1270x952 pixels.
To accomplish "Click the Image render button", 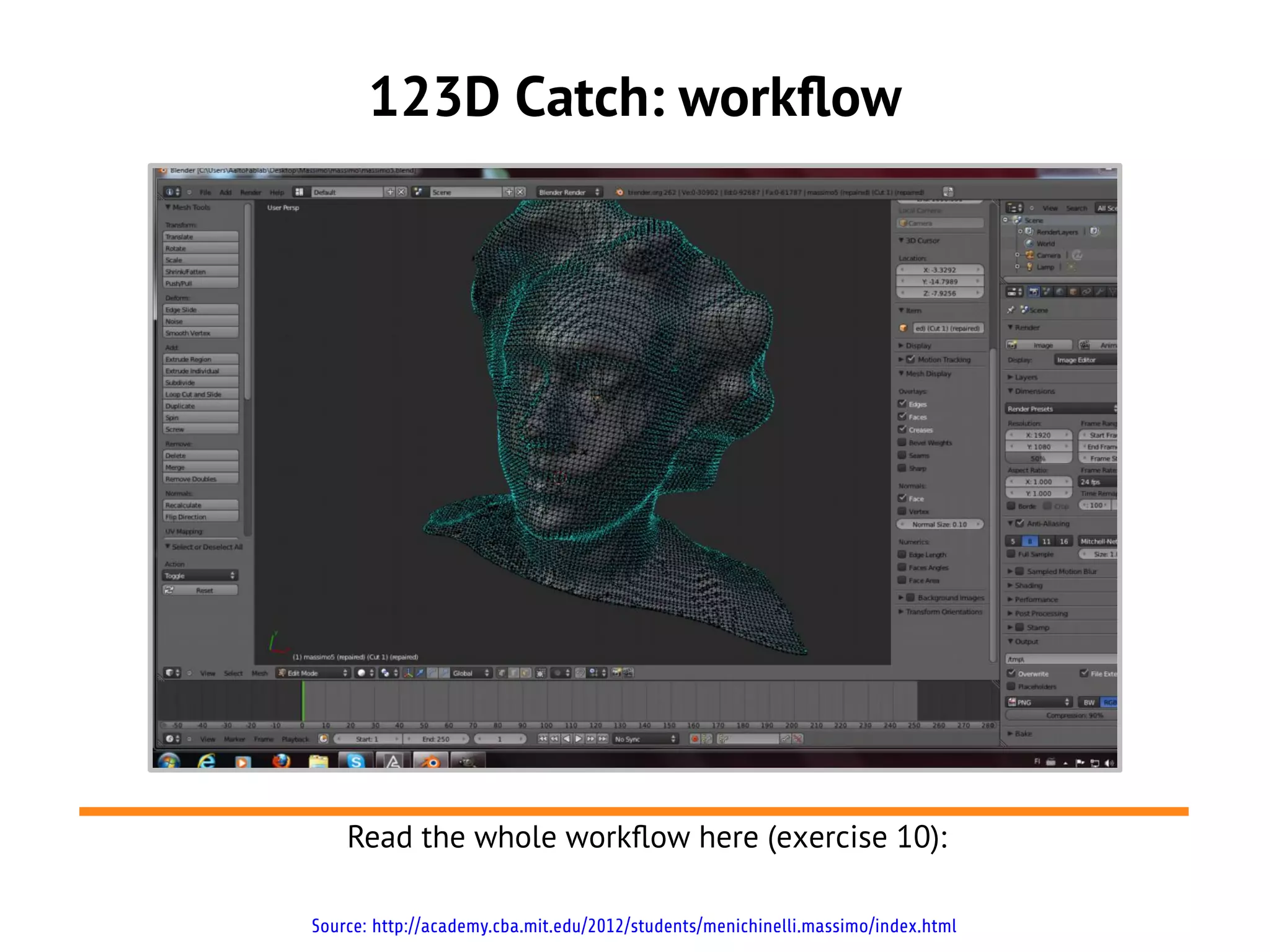I will 1039,345.
